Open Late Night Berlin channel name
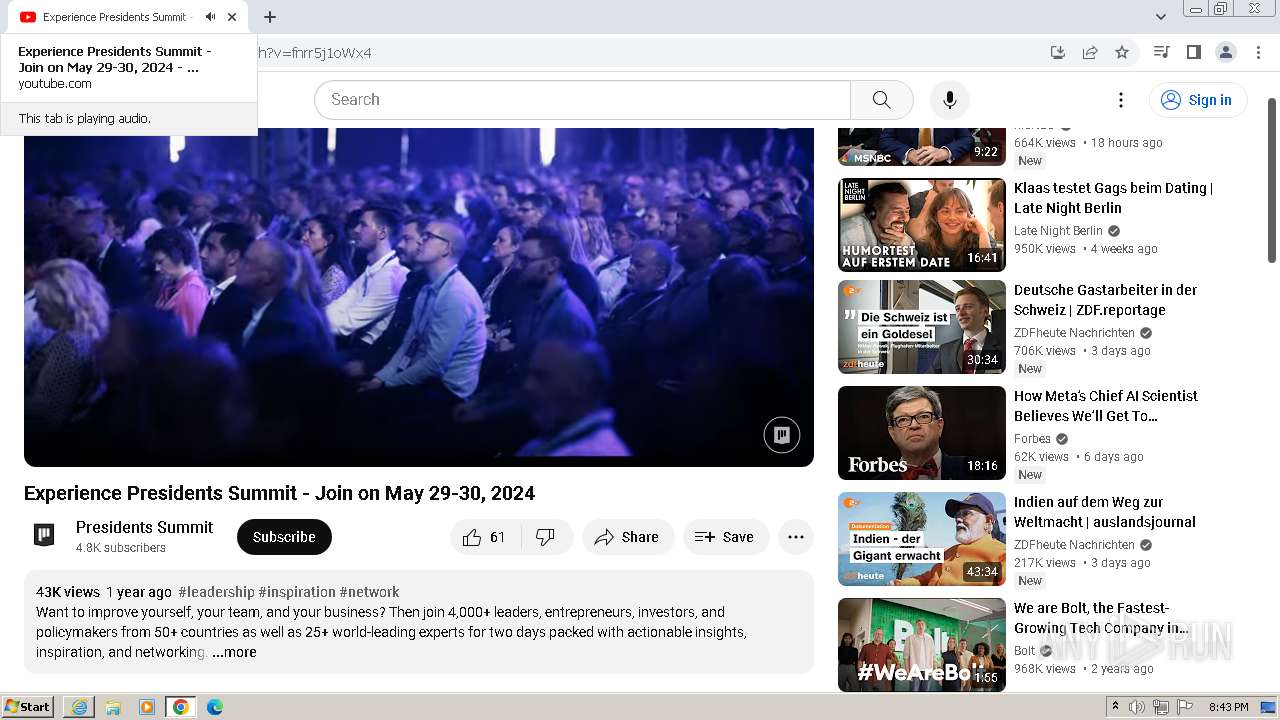Screen dimensions: 1280x720 click(x=1058, y=231)
